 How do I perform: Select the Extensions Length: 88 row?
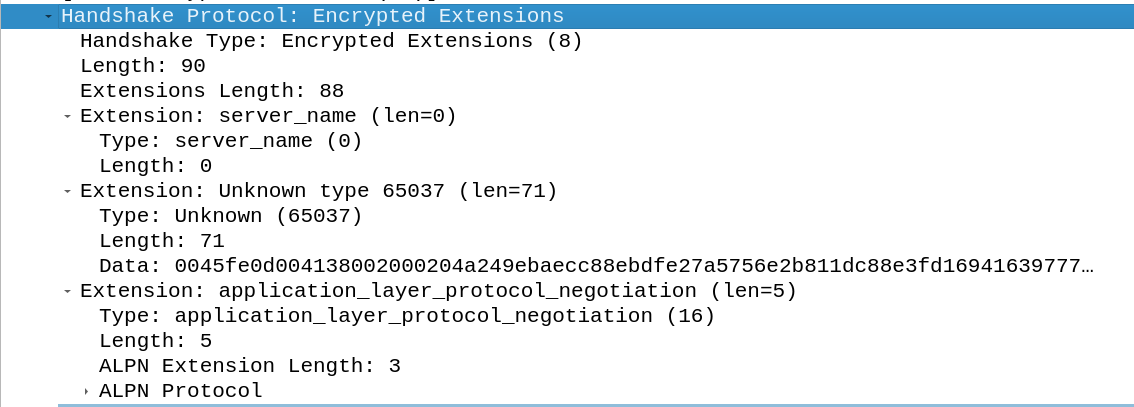pos(211,91)
